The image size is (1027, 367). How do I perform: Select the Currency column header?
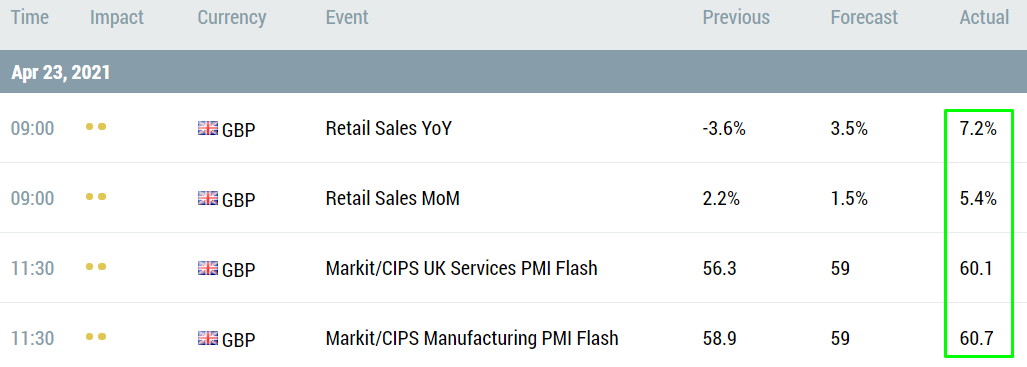(x=232, y=18)
